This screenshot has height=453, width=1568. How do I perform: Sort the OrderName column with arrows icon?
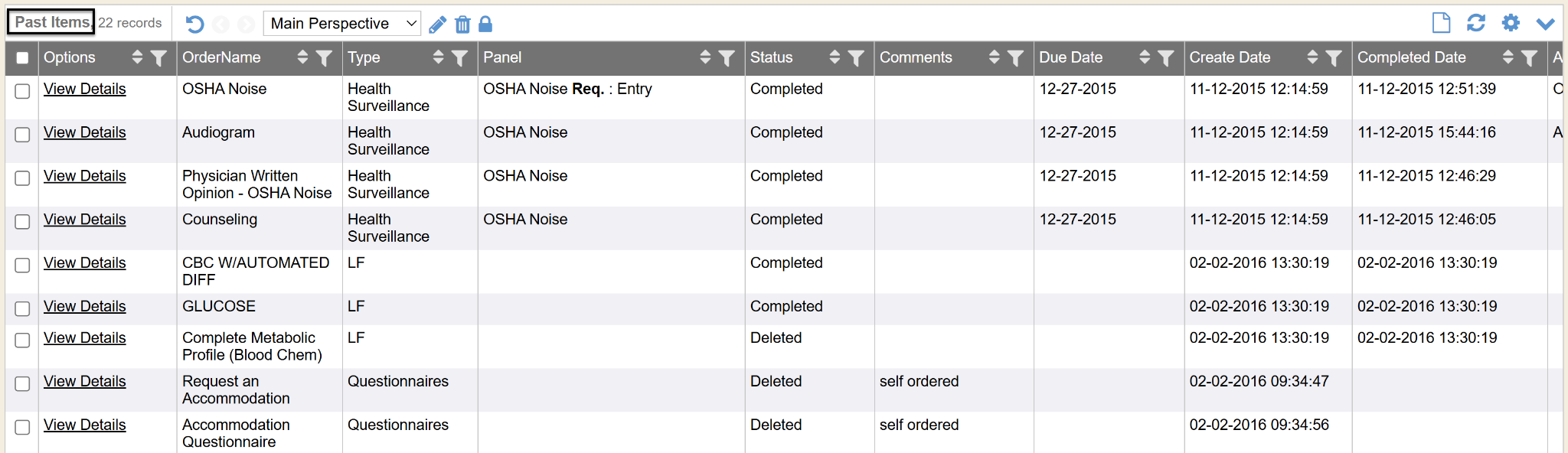(x=302, y=57)
